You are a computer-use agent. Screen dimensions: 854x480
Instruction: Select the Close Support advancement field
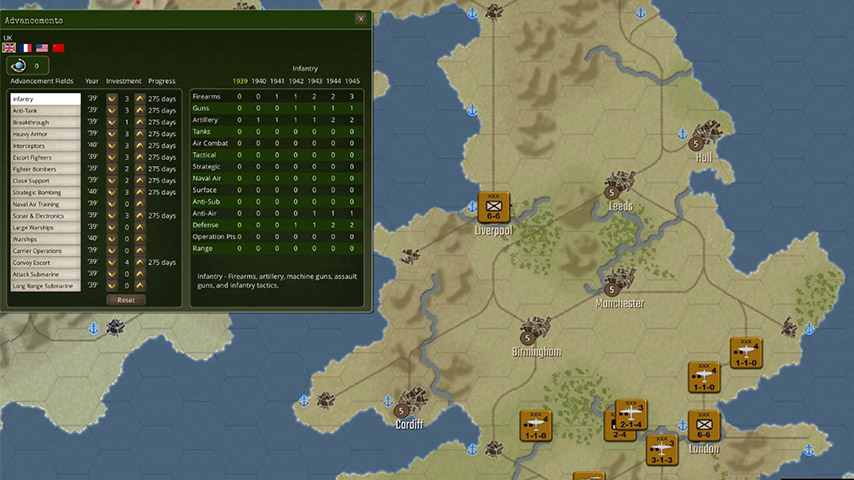click(45, 181)
